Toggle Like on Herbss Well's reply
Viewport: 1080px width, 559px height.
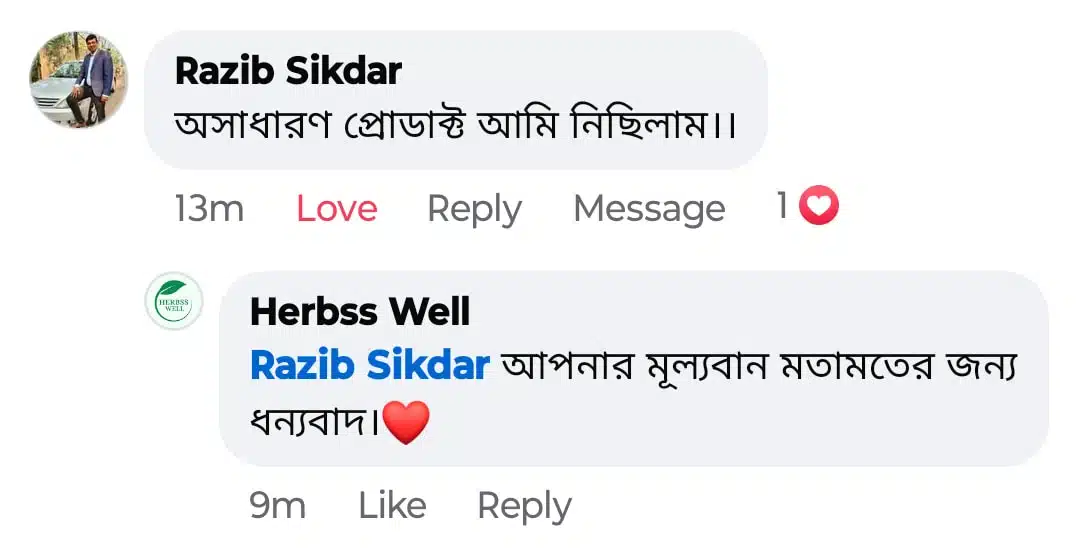pyautogui.click(x=392, y=505)
